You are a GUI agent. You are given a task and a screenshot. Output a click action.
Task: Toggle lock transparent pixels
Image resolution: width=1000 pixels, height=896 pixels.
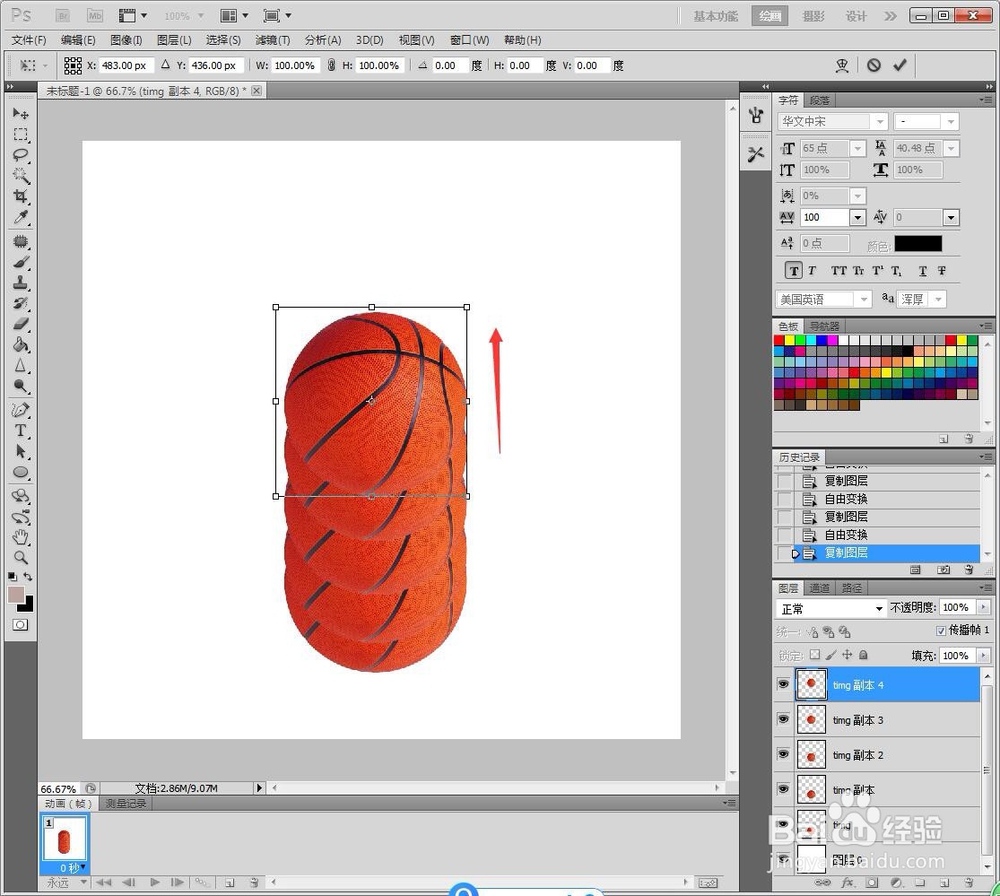pos(814,654)
